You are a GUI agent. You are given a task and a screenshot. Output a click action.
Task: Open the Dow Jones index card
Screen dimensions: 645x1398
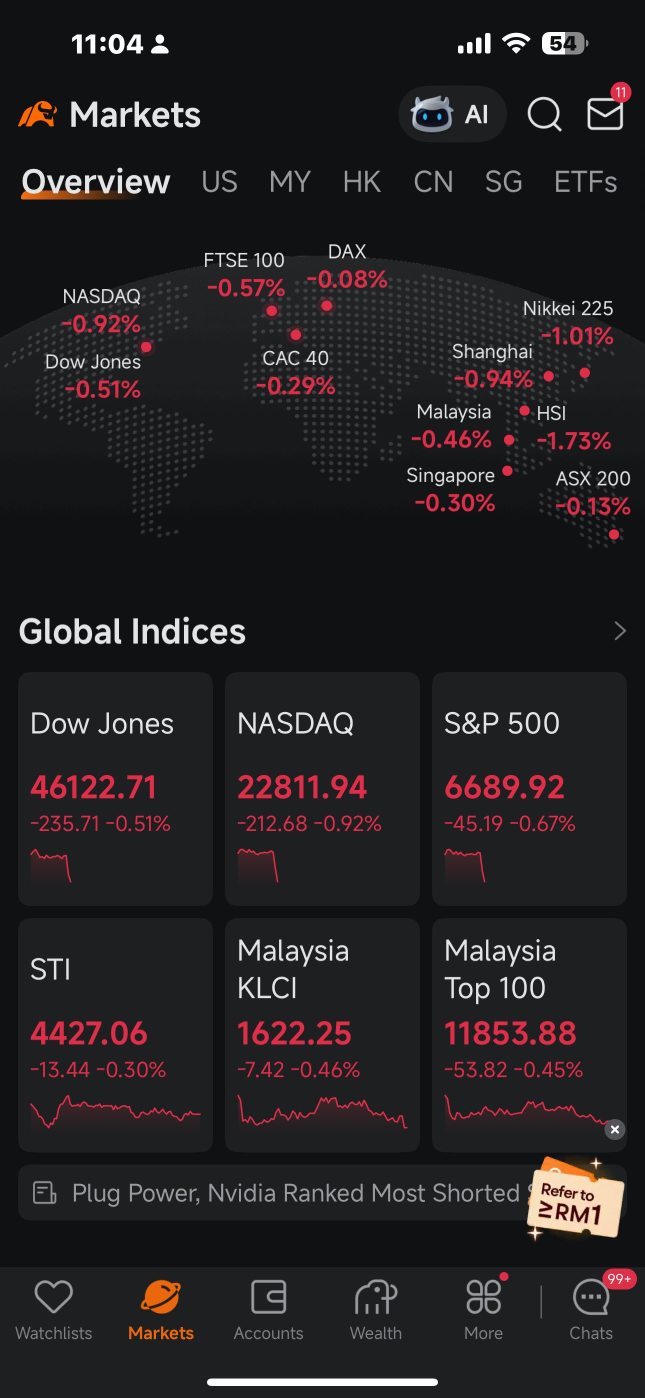pos(115,788)
